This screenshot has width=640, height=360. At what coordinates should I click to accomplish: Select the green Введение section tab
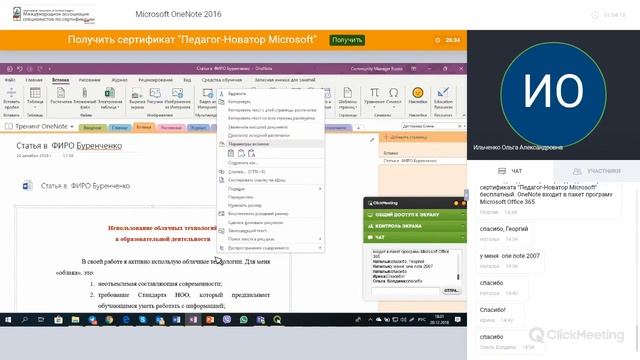(x=92, y=128)
